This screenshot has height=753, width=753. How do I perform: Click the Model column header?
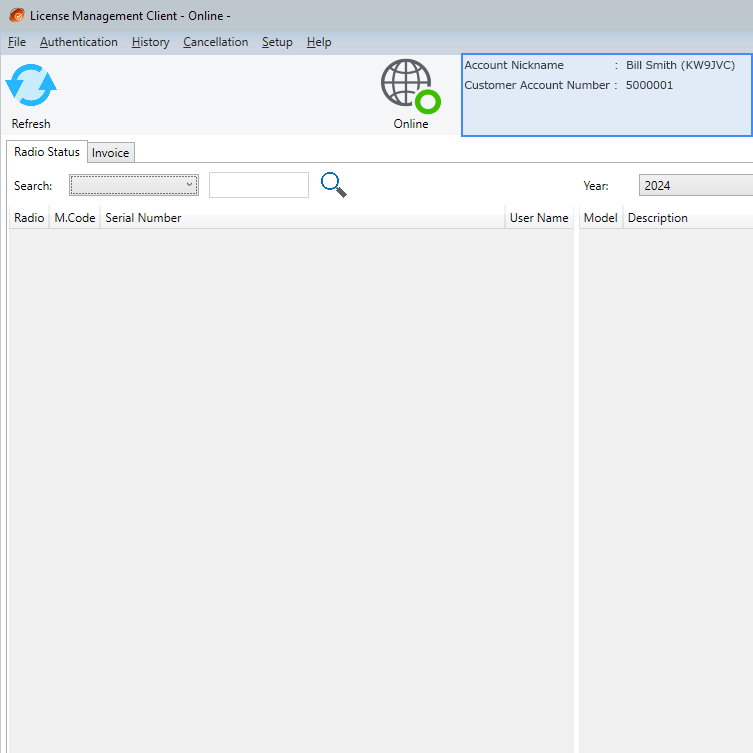click(x=600, y=218)
